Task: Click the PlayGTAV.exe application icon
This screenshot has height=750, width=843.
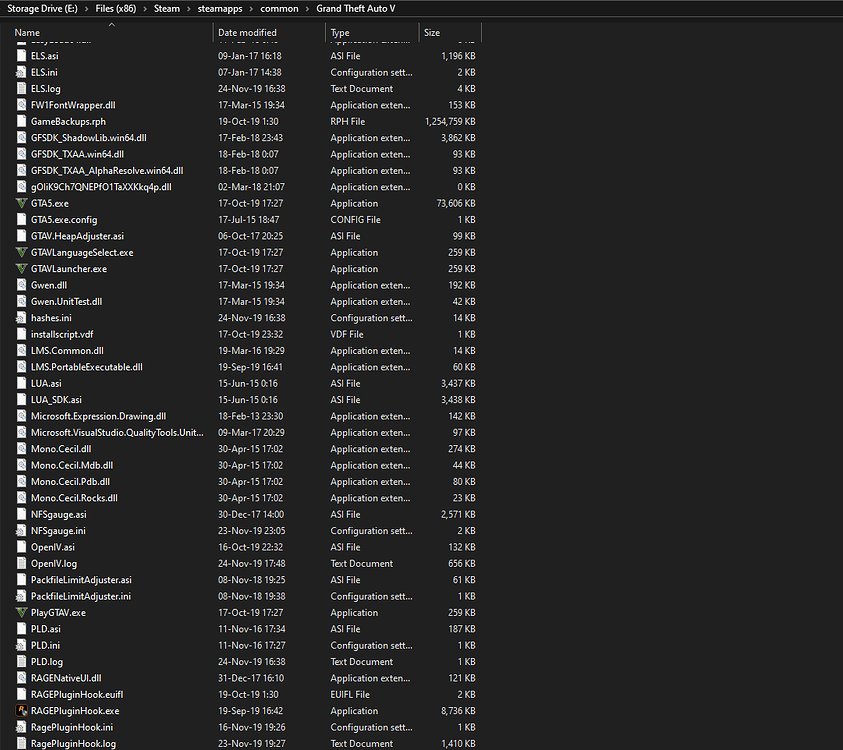Action: [x=22, y=612]
